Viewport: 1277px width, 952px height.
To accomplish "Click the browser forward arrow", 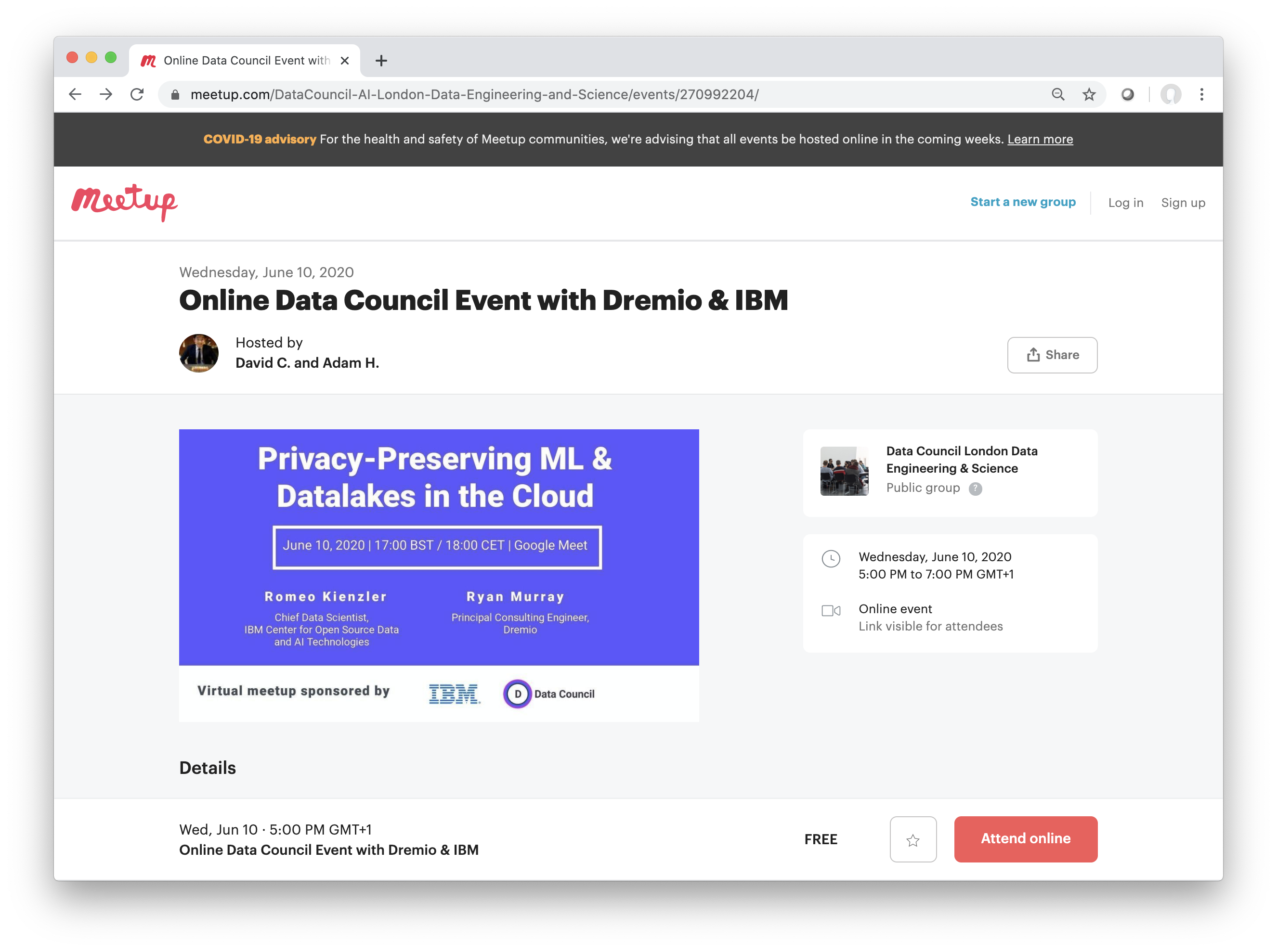I will pos(105,94).
